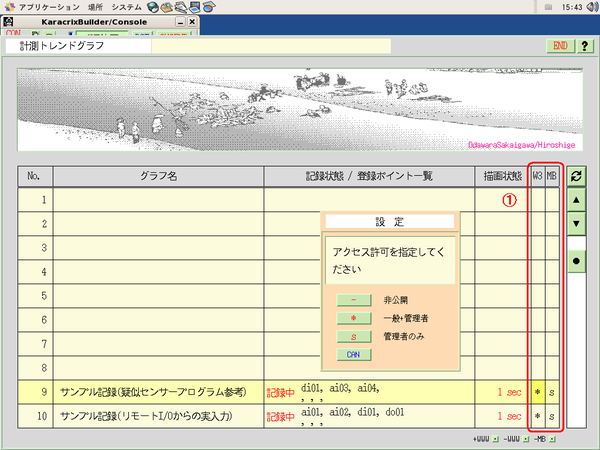Click the row number 10 cell
The height and width of the screenshot is (450, 600).
[x=35, y=416]
